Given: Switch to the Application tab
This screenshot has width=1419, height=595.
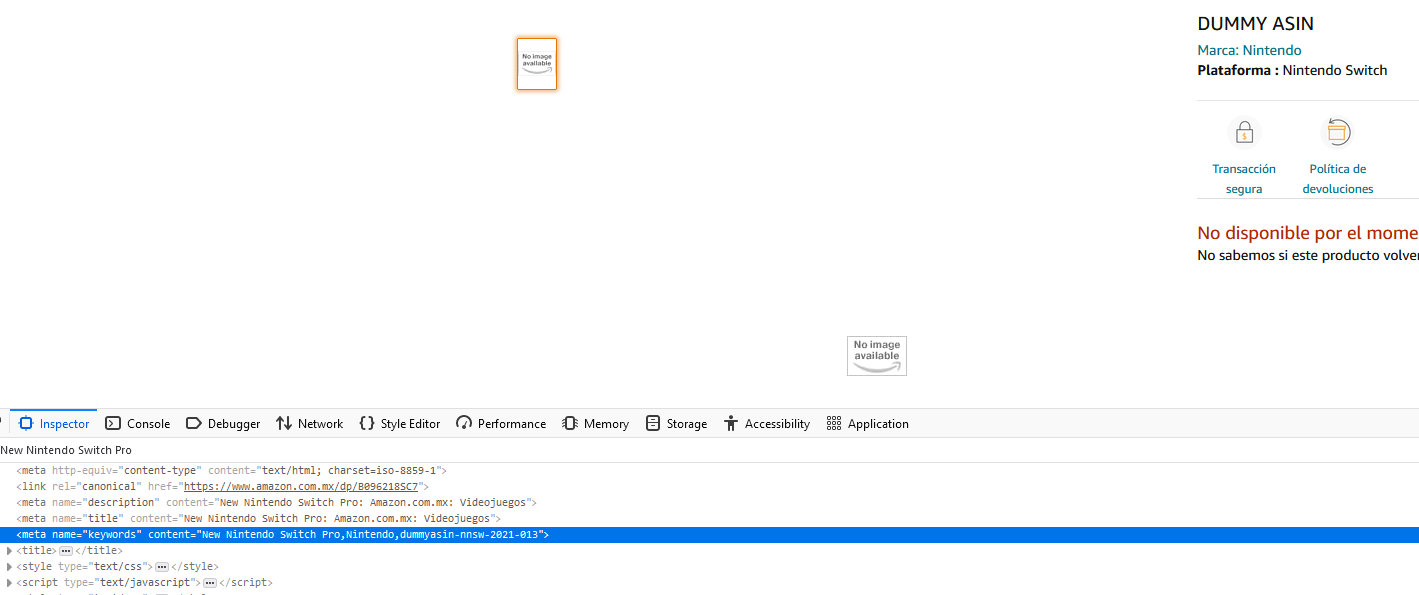Looking at the screenshot, I should [x=867, y=424].
